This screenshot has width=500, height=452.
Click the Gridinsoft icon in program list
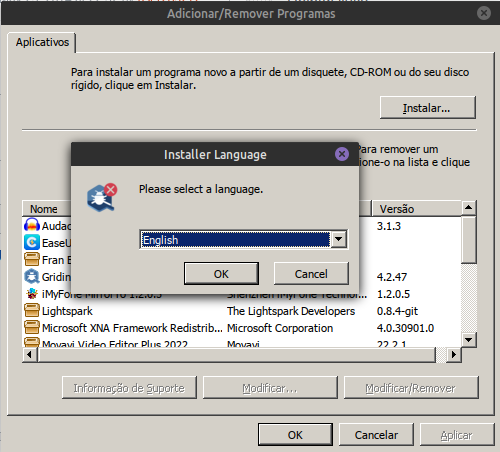pos(32,277)
